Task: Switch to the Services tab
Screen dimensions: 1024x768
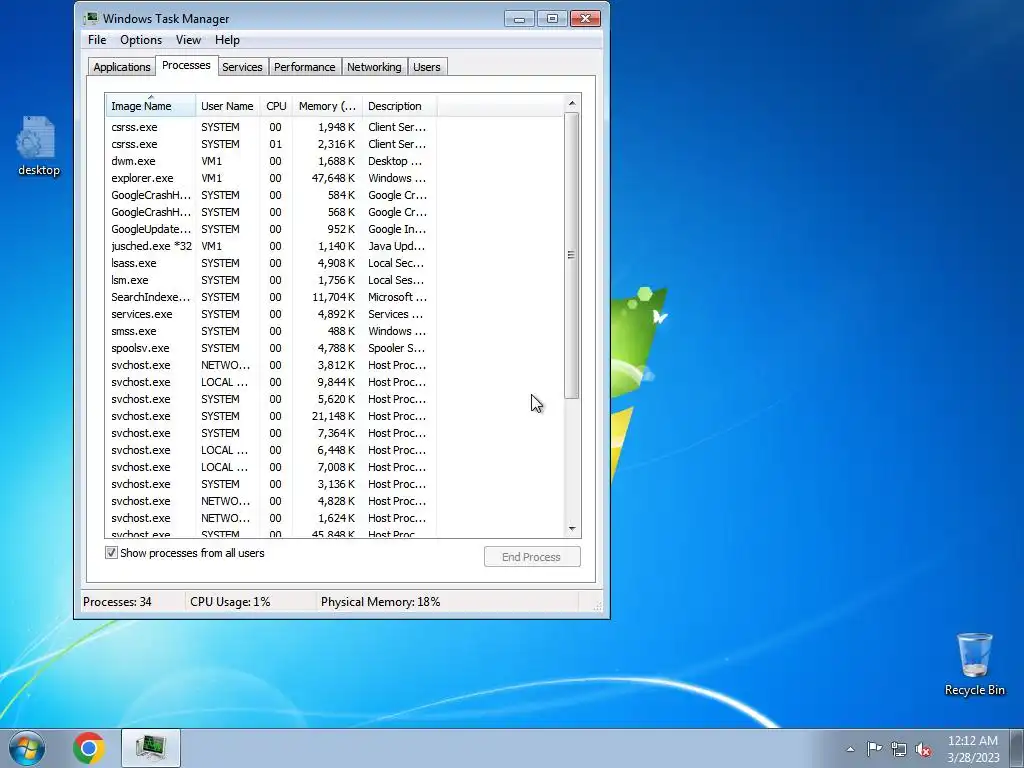Action: click(242, 67)
